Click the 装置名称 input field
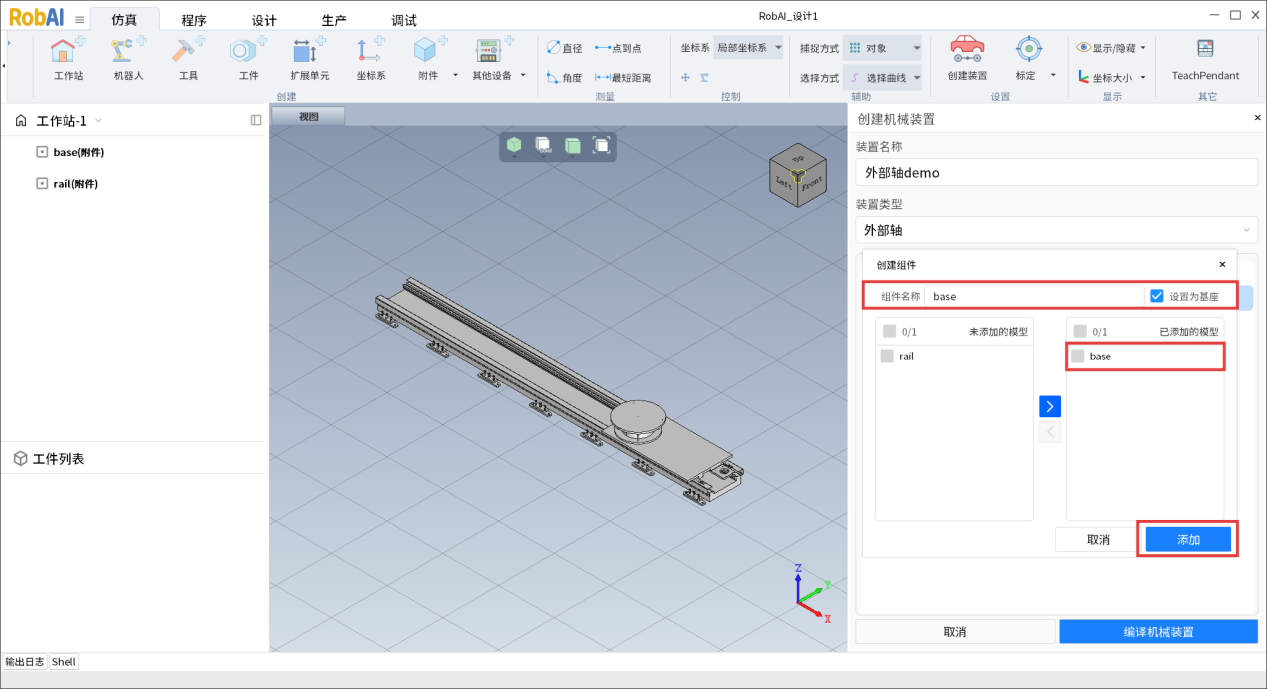Image resolution: width=1267 pixels, height=689 pixels. pyautogui.click(x=1056, y=172)
